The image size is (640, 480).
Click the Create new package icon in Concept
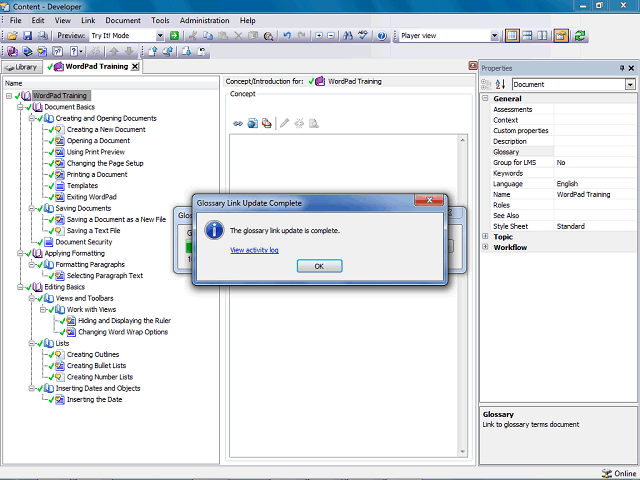[267, 123]
